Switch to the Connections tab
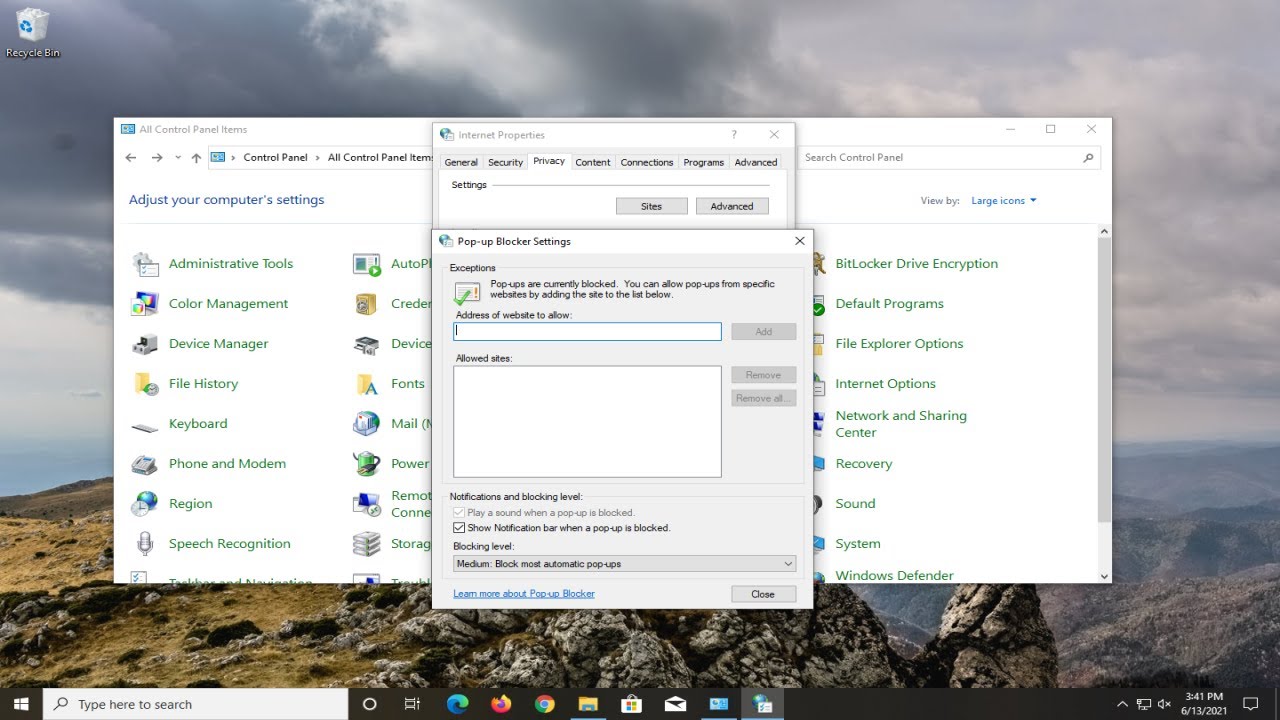Viewport: 1280px width, 720px height. click(x=647, y=162)
